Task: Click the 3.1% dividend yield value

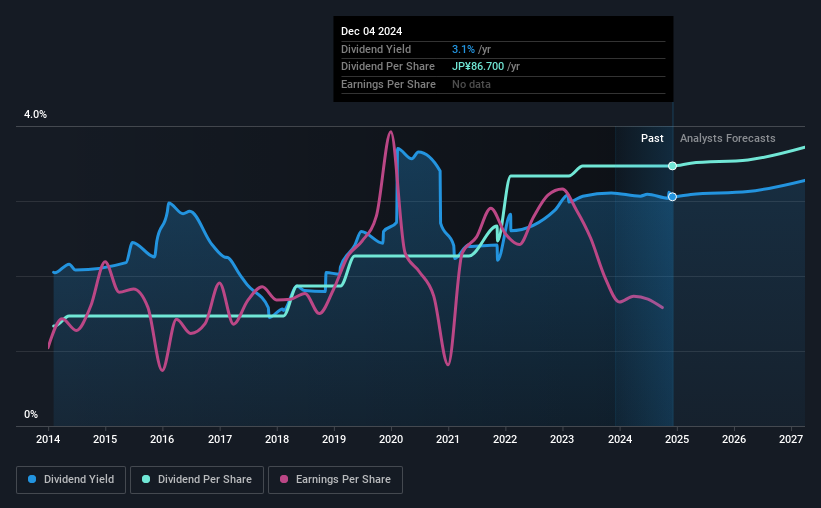Action: 463,49
